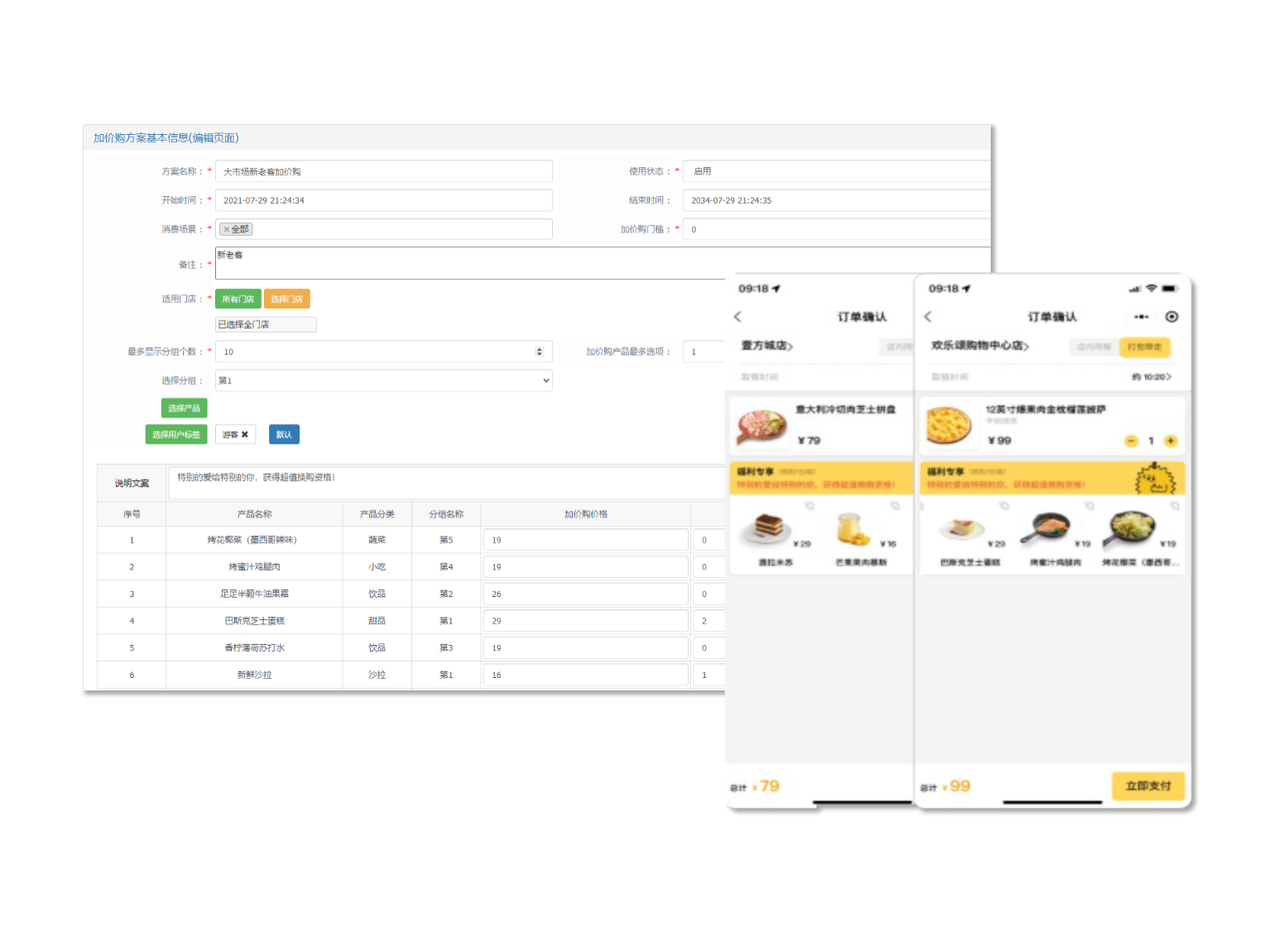Decrease pizza quantity with the minus icon
Screen dimensions: 1268x952
(x=1131, y=441)
